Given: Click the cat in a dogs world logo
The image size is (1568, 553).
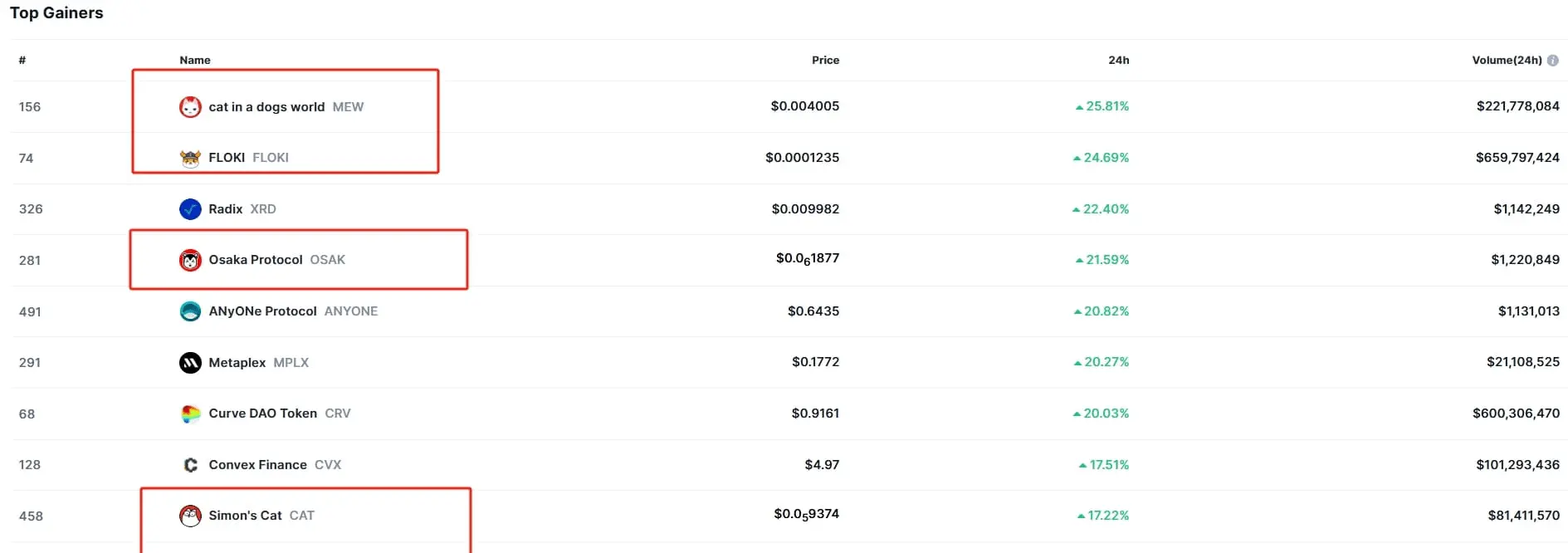Looking at the screenshot, I should pos(190,106).
